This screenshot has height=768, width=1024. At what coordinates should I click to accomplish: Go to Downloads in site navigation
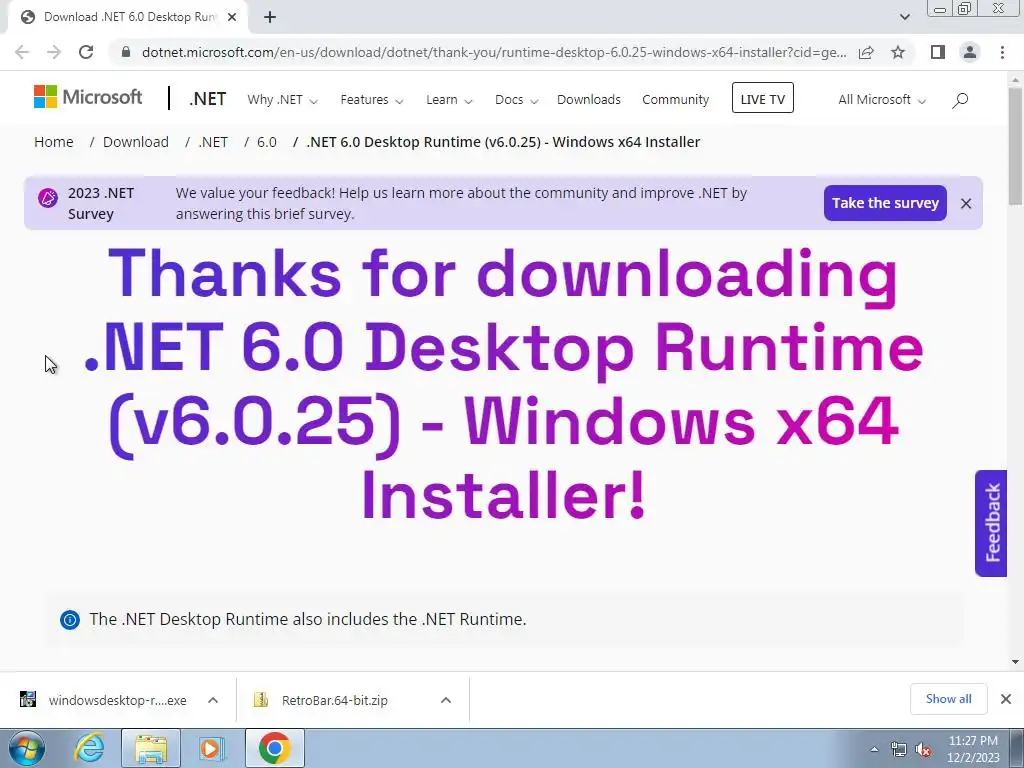point(588,100)
